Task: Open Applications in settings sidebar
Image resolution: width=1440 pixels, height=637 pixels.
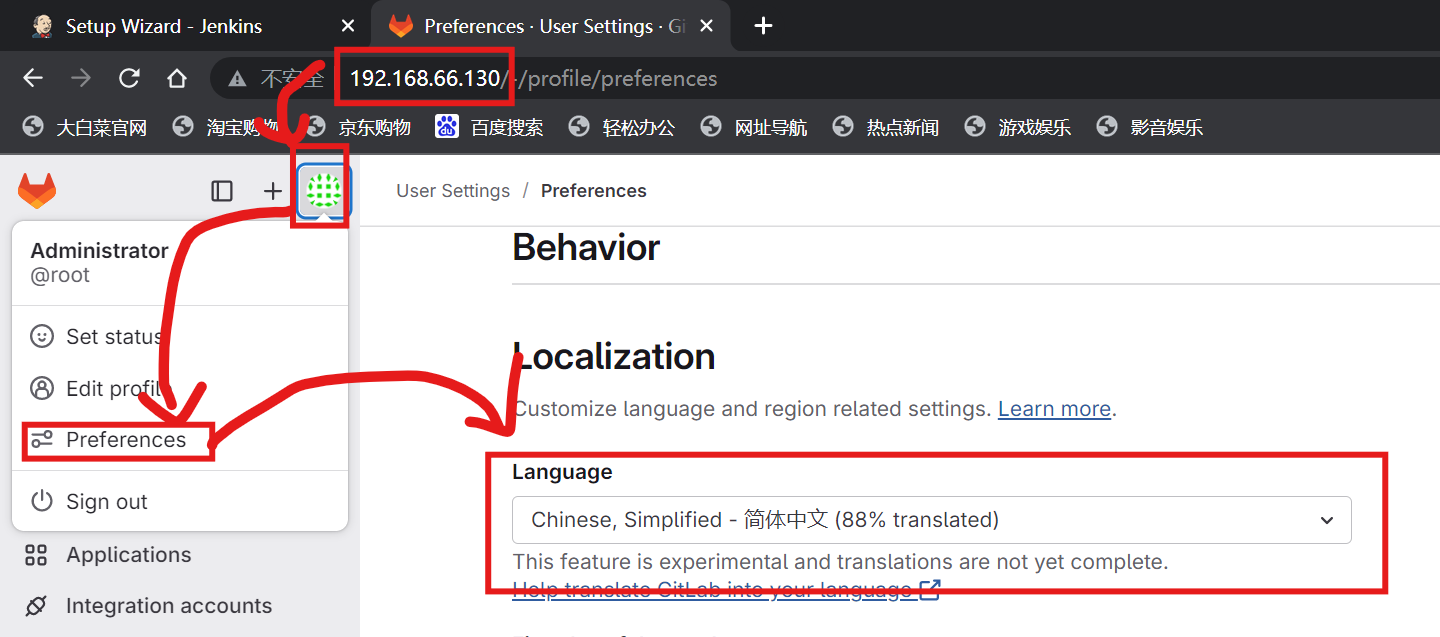Action: 129,555
